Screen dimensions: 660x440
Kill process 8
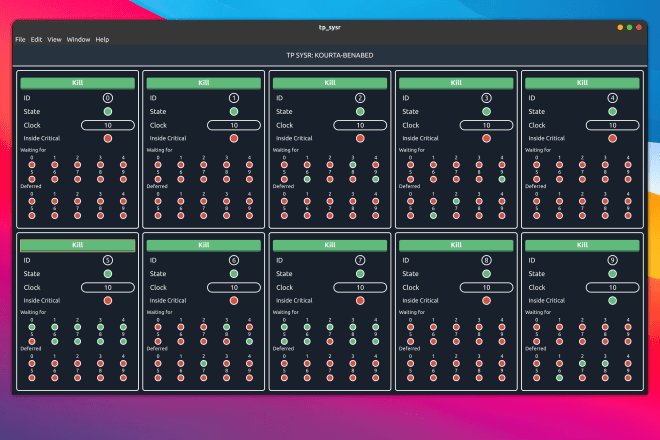456,245
